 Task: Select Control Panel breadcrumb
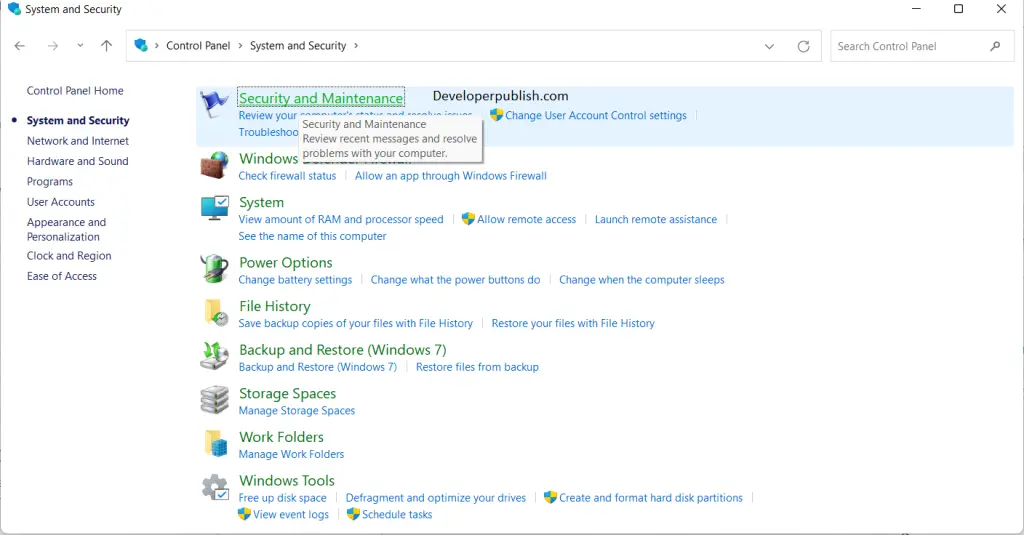point(198,46)
